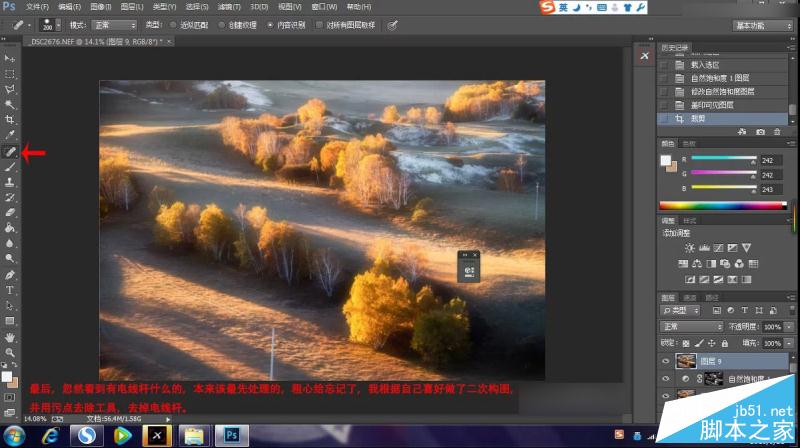This screenshot has width=800, height=448.
Task: Select the 载入选区 history state
Action: point(722,65)
